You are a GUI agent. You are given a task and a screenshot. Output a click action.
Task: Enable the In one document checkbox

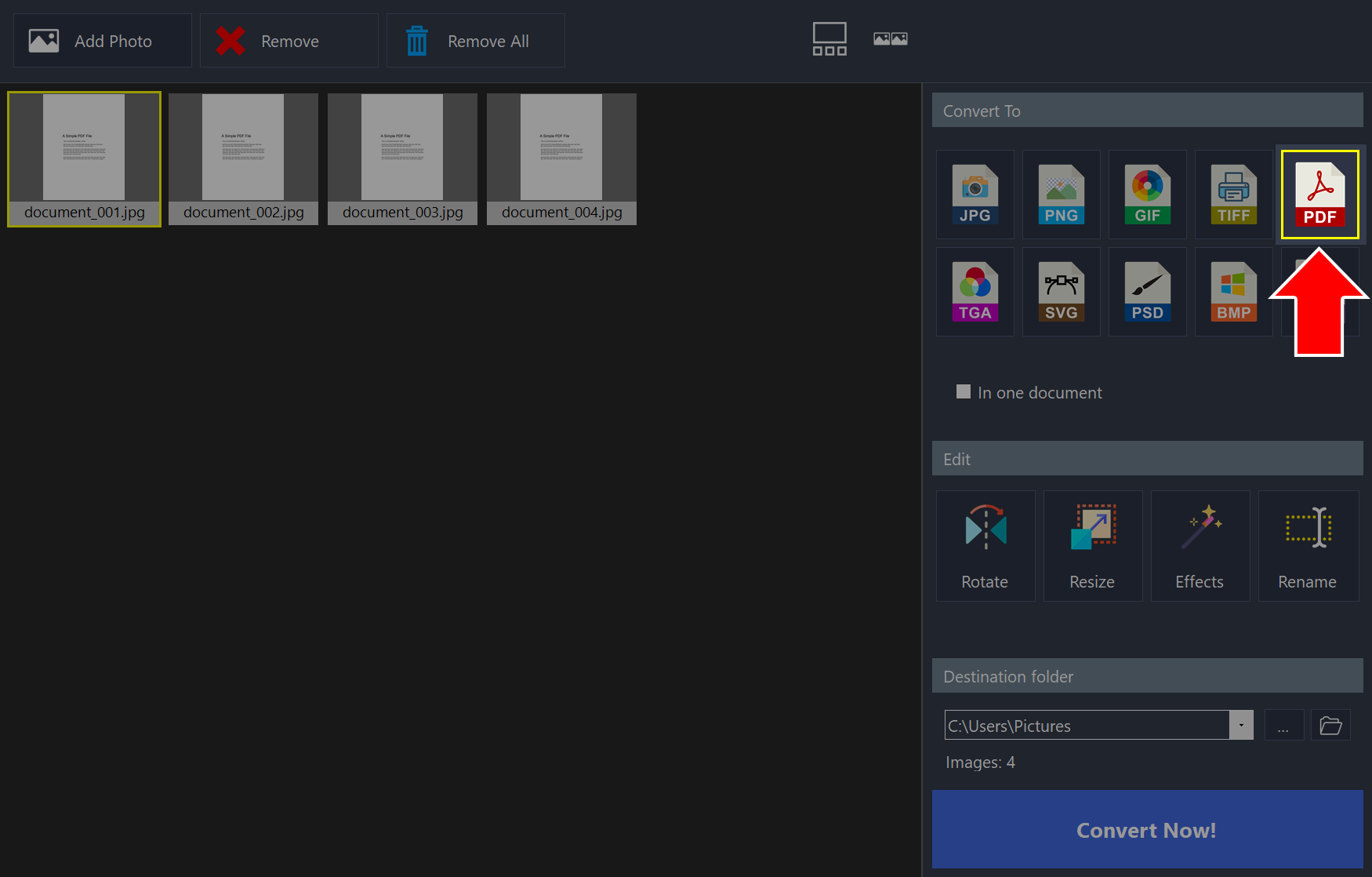coord(964,391)
